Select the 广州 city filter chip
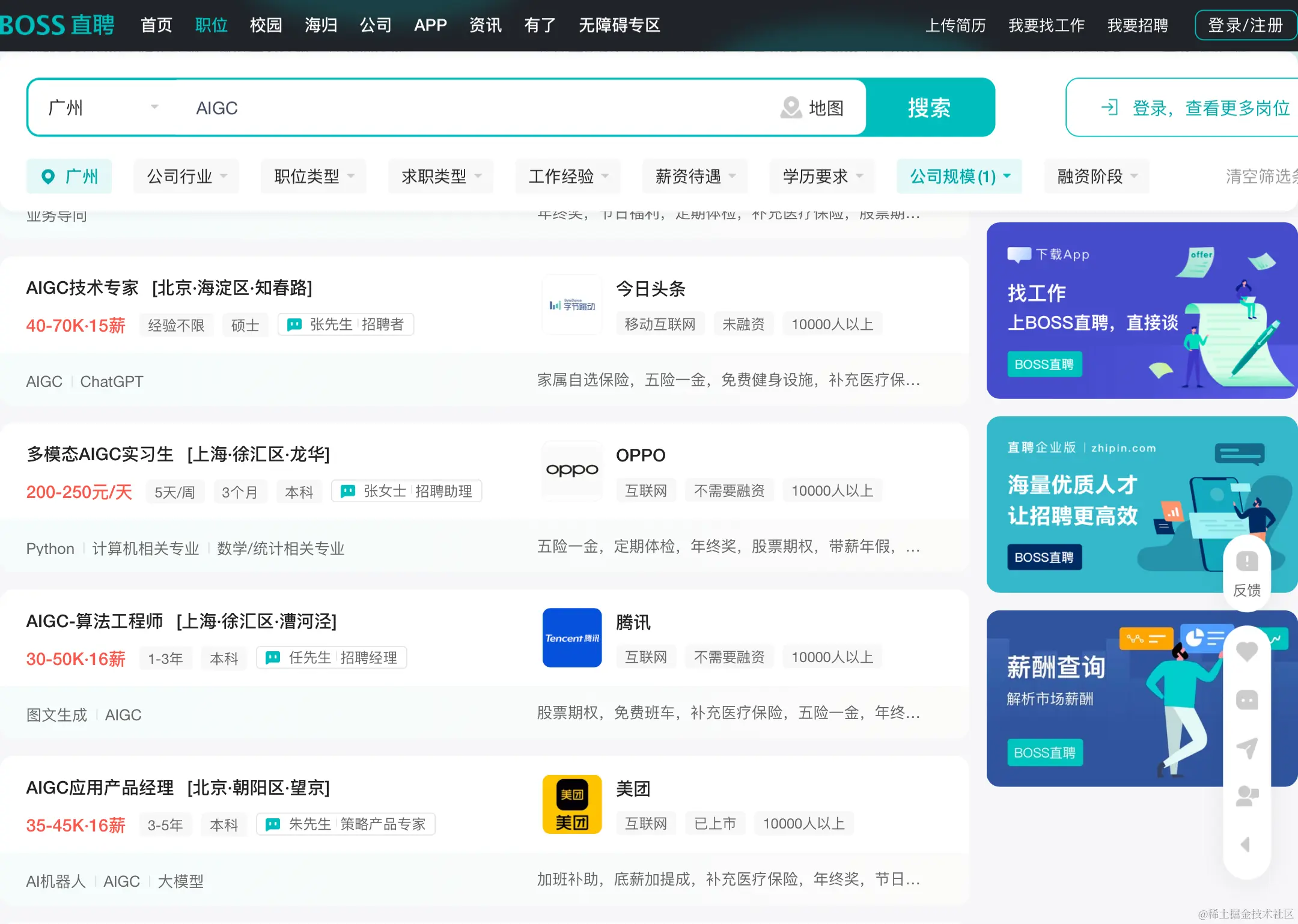1298x924 pixels. click(69, 176)
